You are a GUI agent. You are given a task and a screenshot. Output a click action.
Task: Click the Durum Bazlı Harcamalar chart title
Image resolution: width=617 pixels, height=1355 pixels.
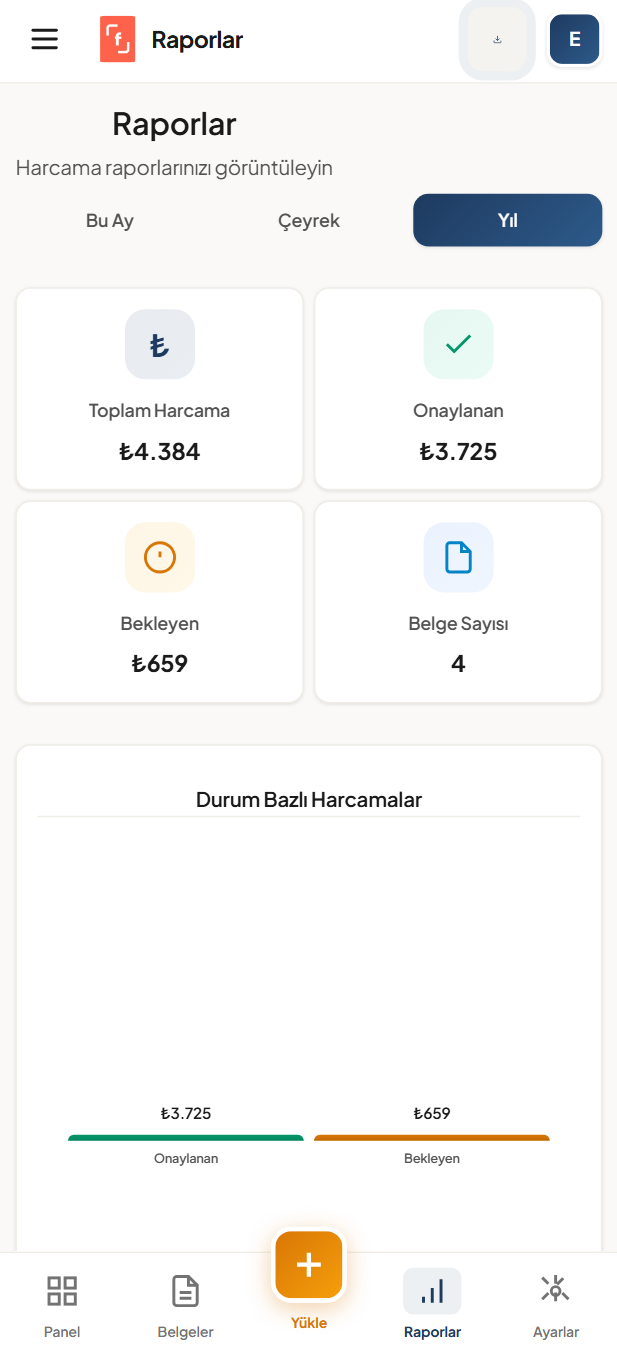coord(309,800)
